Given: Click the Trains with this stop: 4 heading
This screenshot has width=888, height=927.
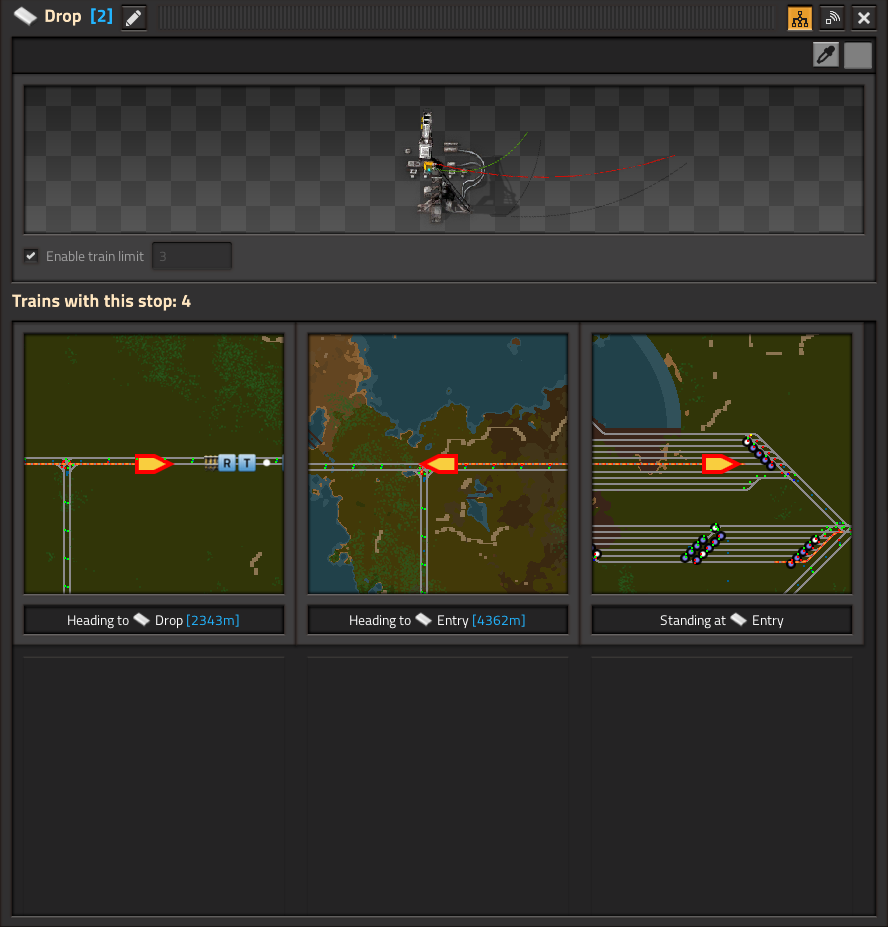Looking at the screenshot, I should [101, 302].
